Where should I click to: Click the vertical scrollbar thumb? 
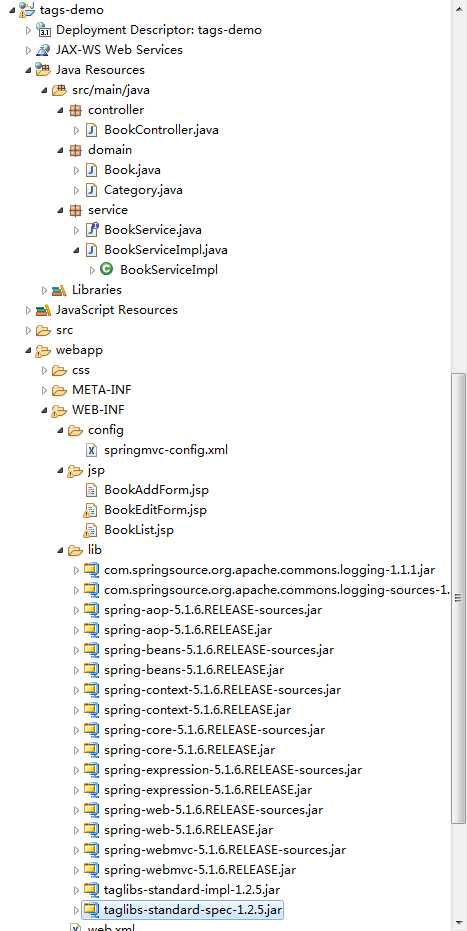tap(458, 598)
